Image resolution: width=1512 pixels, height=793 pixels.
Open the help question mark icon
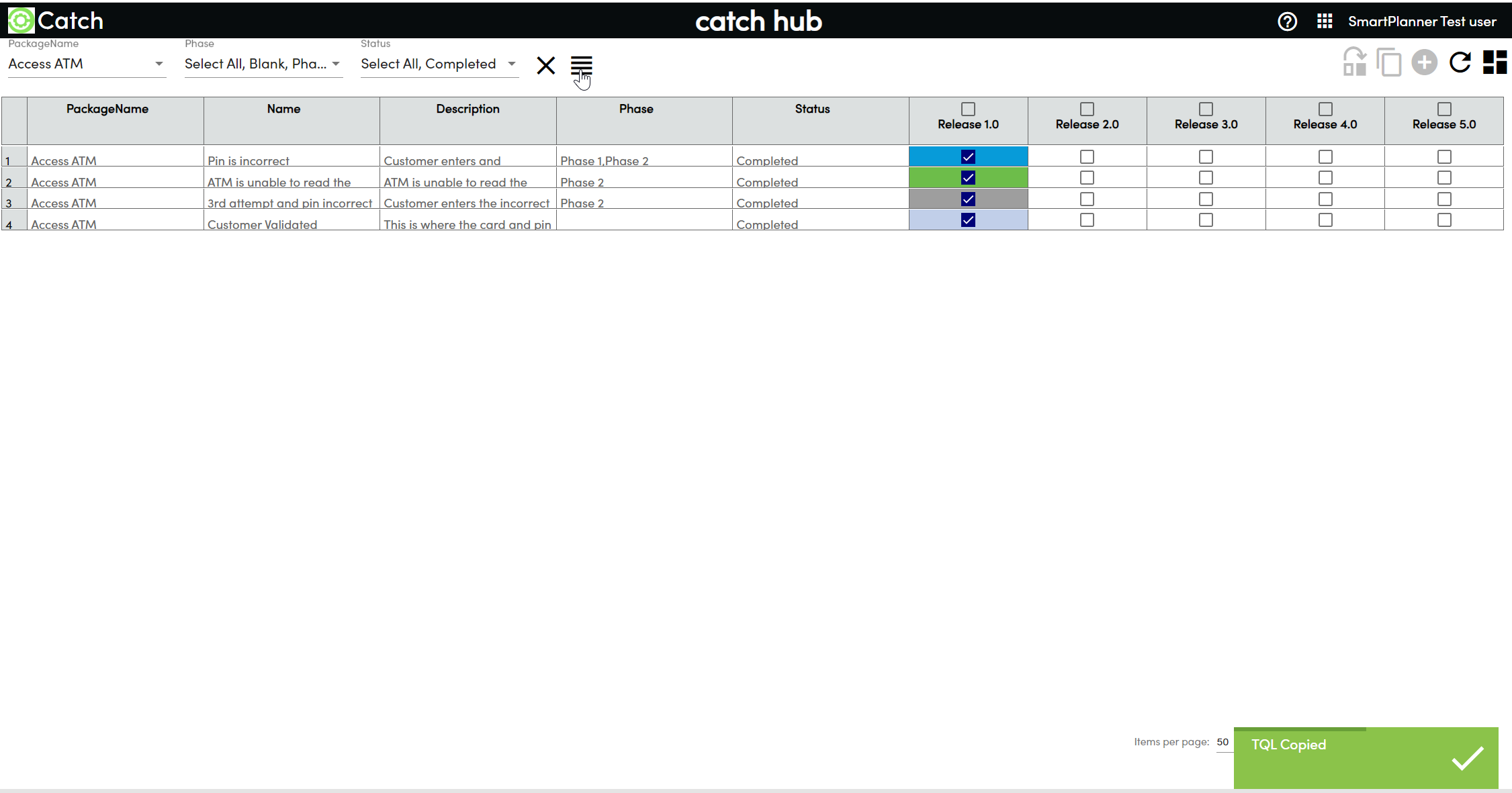coord(1287,21)
